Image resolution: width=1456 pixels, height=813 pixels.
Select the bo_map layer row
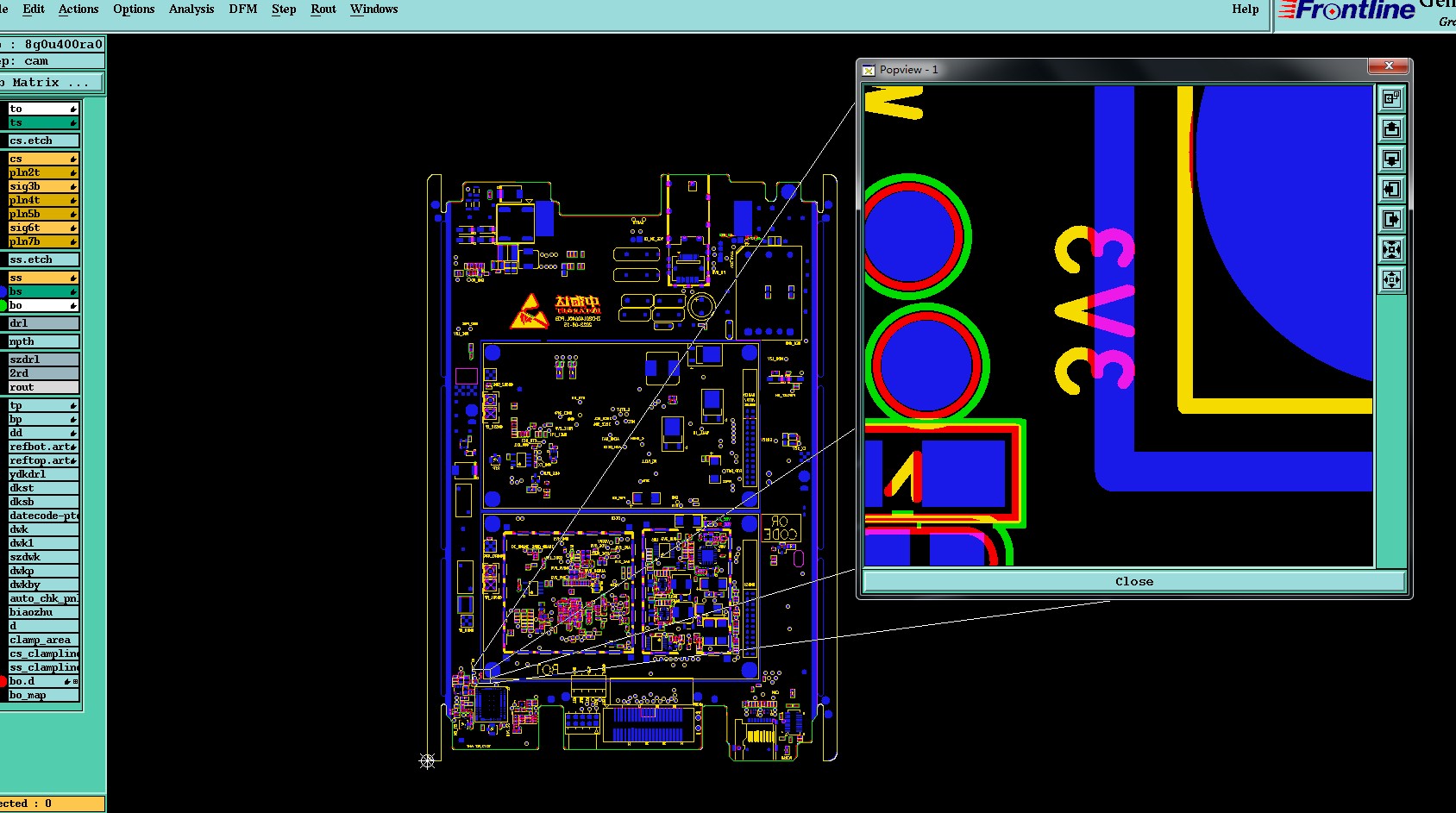(x=43, y=695)
